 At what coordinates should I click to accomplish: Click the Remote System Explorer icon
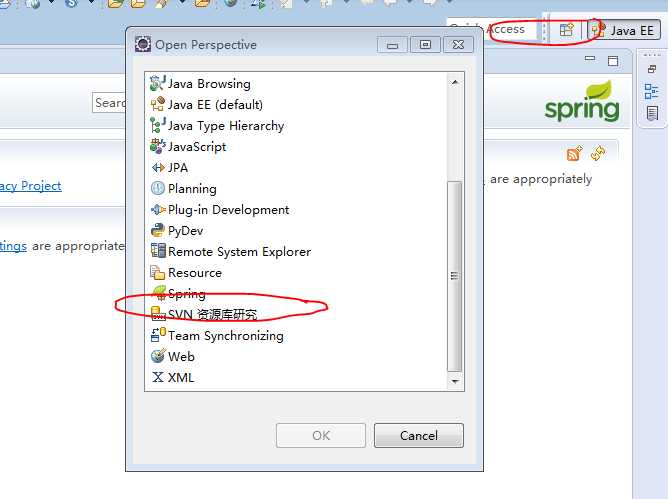(158, 251)
